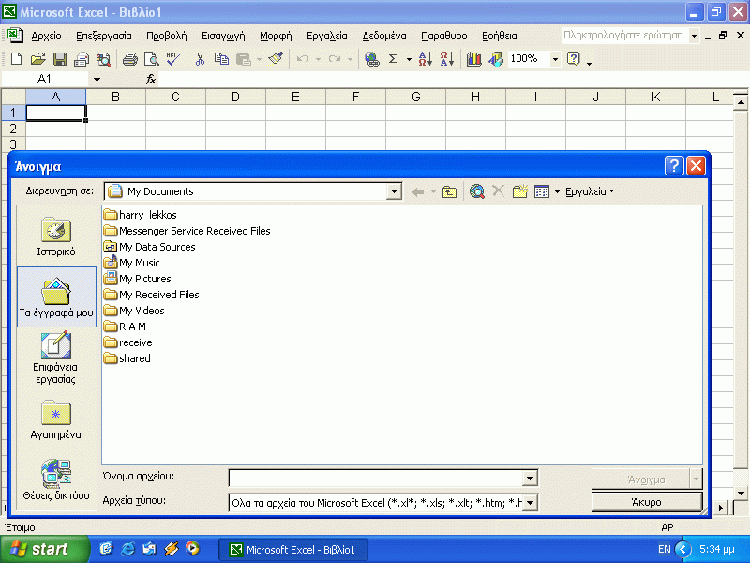The width and height of the screenshot is (750, 563).
Task: Click the Cut scissors icon in toolbar
Action: (200, 59)
